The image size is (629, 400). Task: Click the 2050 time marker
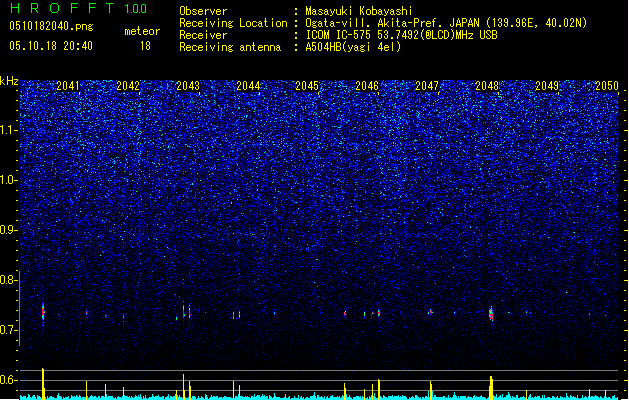tap(607, 86)
